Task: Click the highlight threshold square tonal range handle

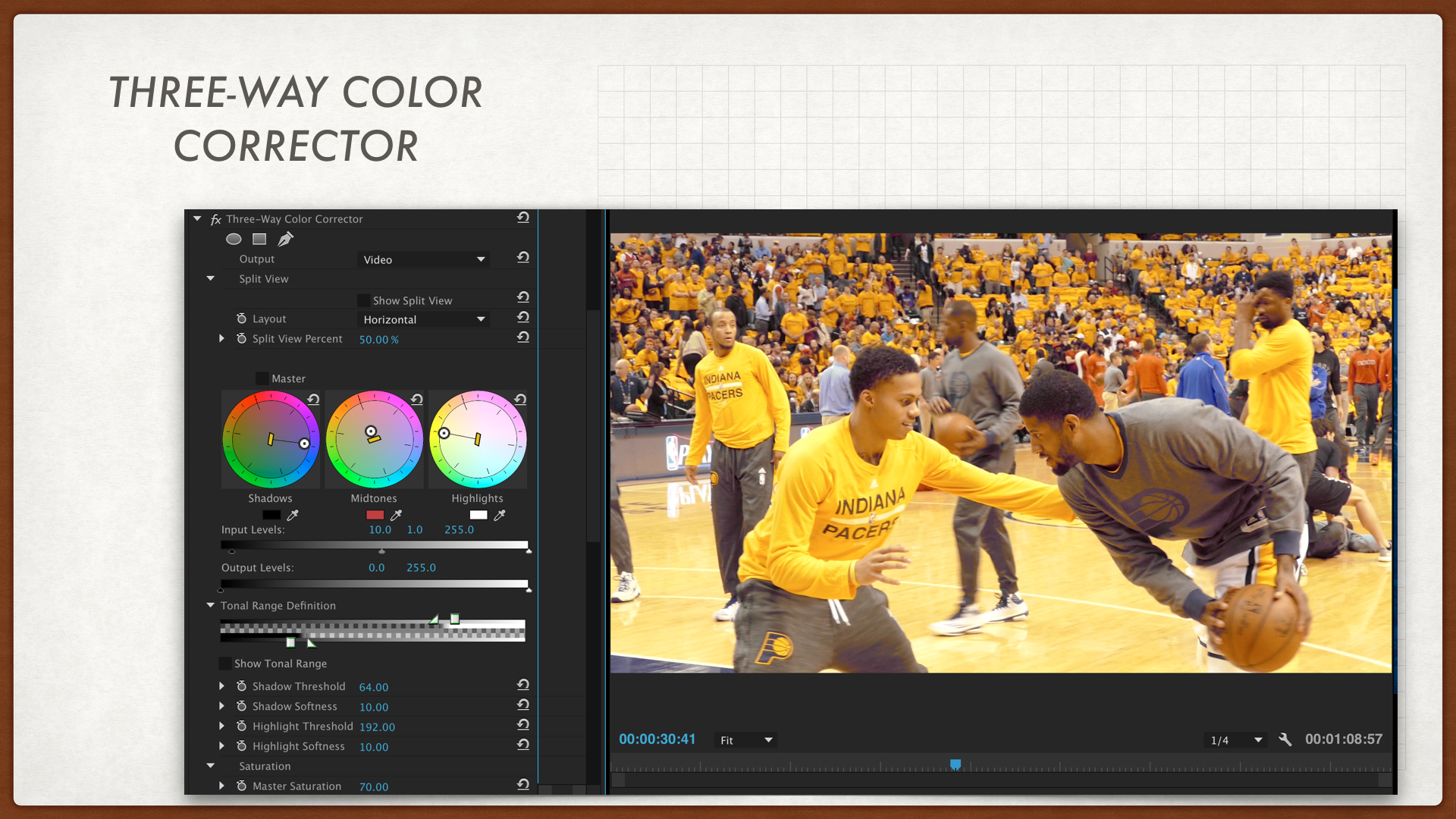Action: 455,619
